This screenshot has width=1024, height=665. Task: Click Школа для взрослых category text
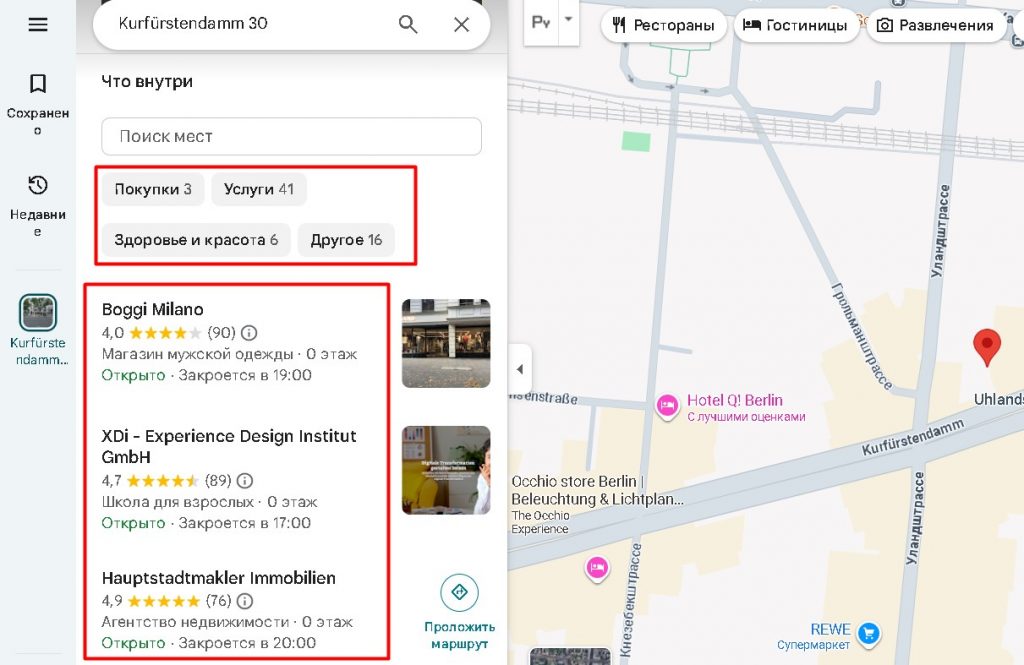[178, 502]
